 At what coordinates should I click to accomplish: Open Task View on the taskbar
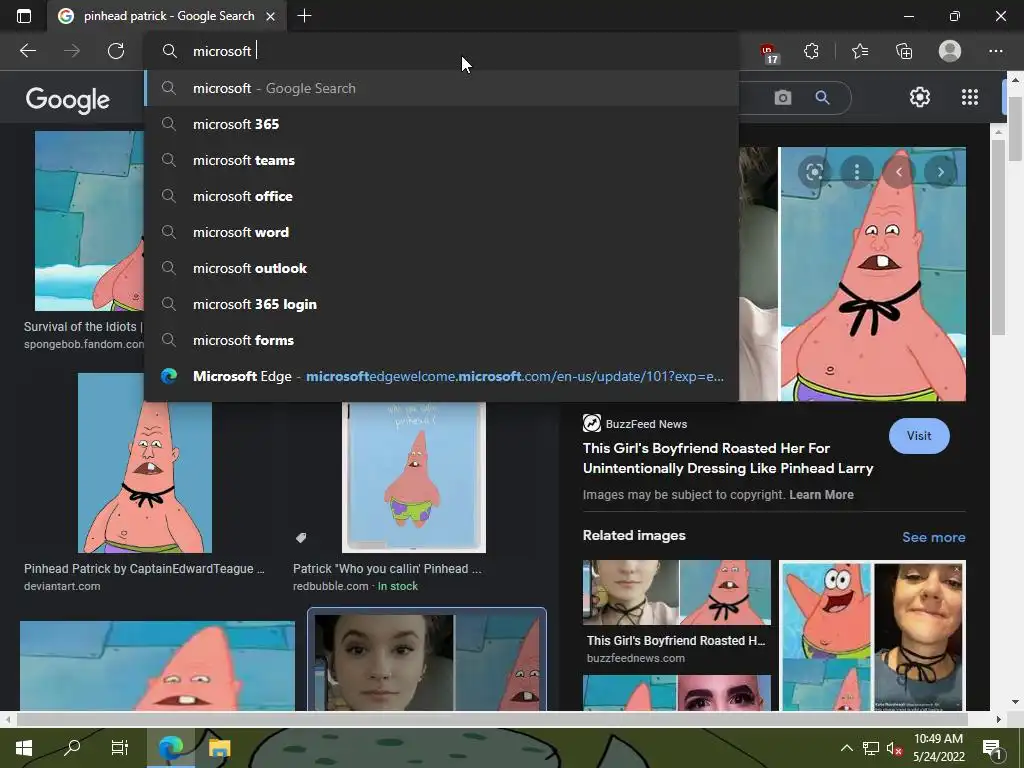click(120, 748)
